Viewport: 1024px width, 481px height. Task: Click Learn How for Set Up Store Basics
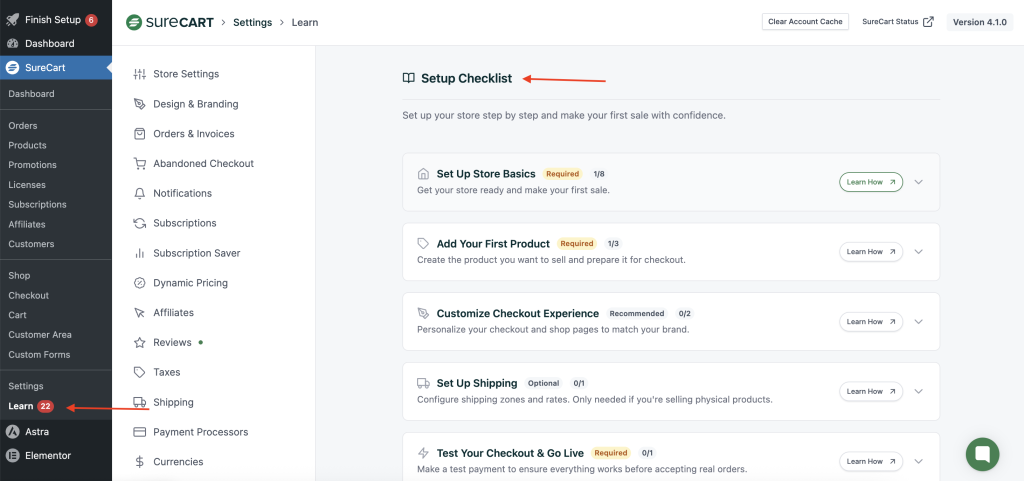pyautogui.click(x=871, y=182)
